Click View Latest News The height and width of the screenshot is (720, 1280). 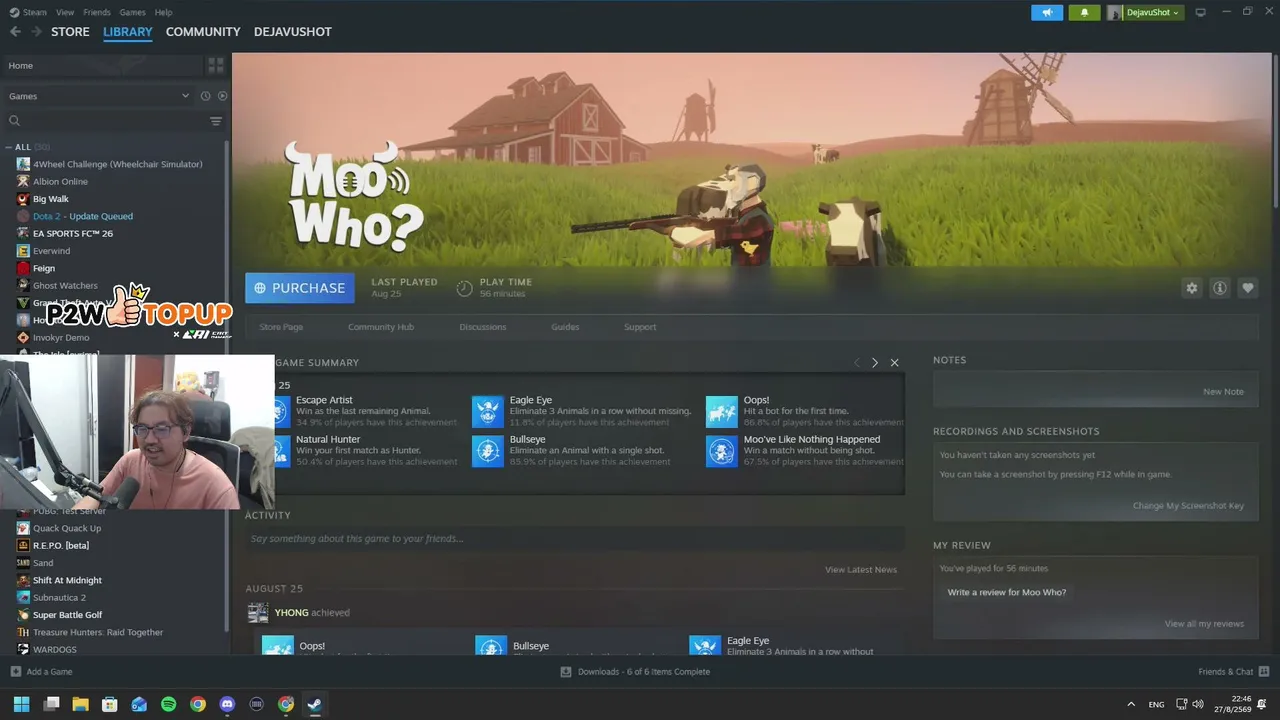(x=861, y=570)
